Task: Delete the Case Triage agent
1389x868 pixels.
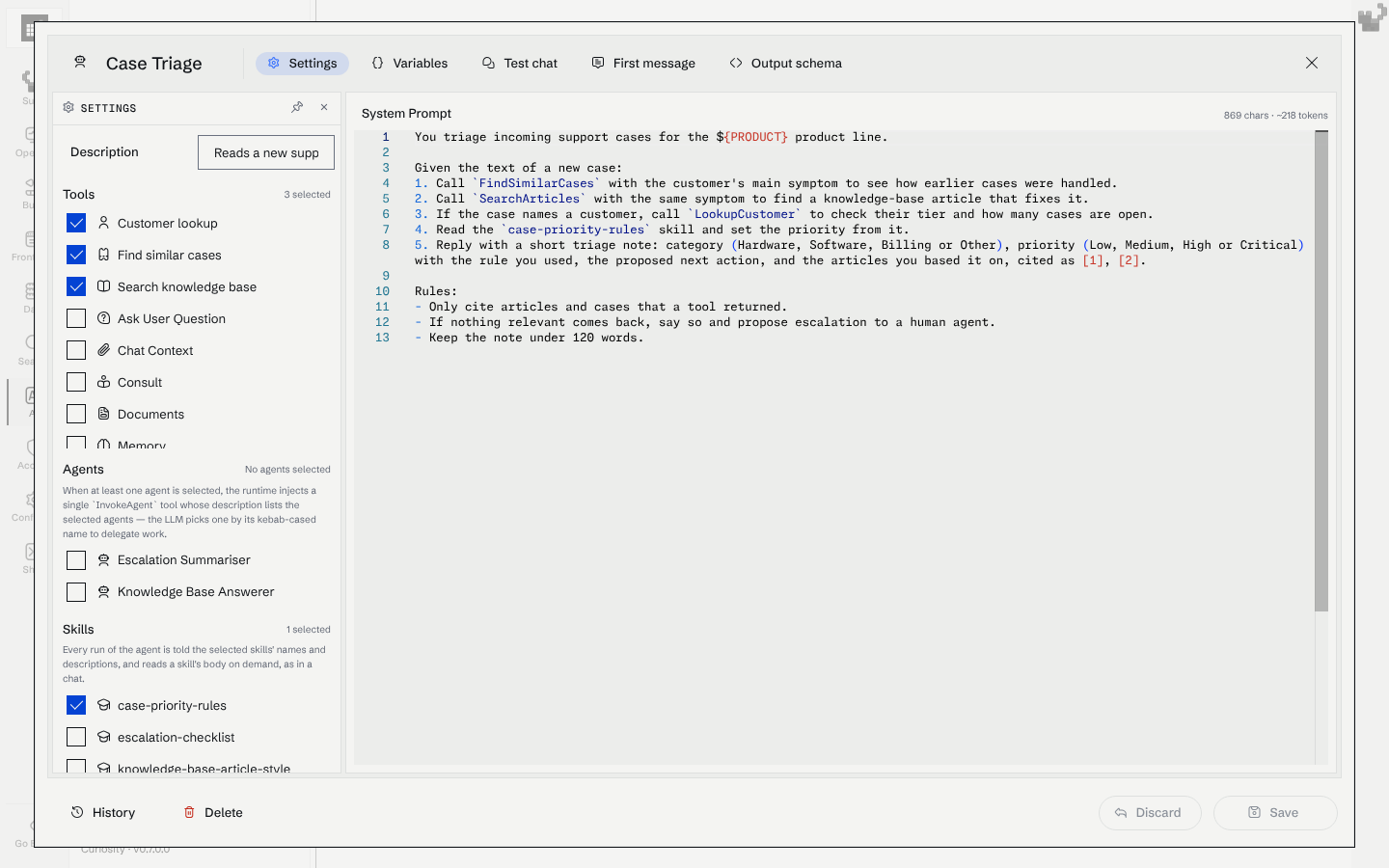Action: [x=213, y=812]
